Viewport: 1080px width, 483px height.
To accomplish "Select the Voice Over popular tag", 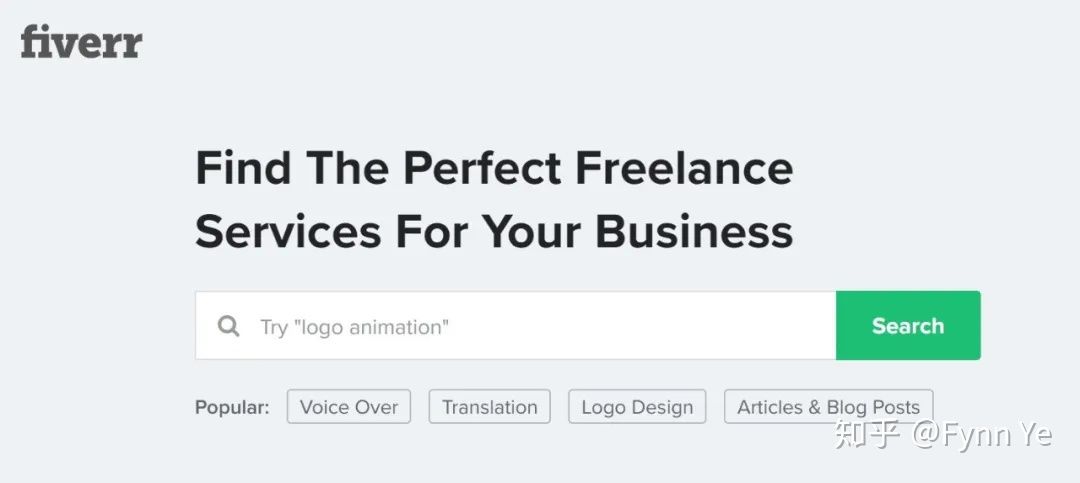I will (349, 407).
